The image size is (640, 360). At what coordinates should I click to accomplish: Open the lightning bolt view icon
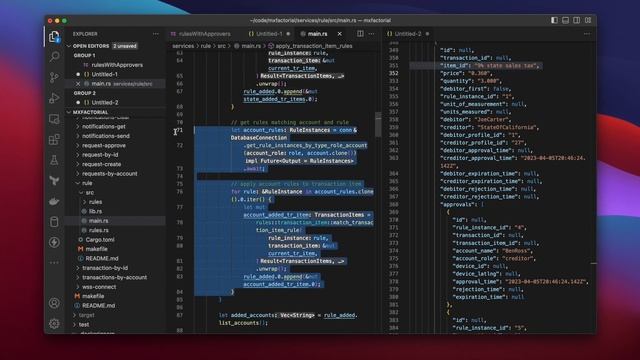pos(54,242)
